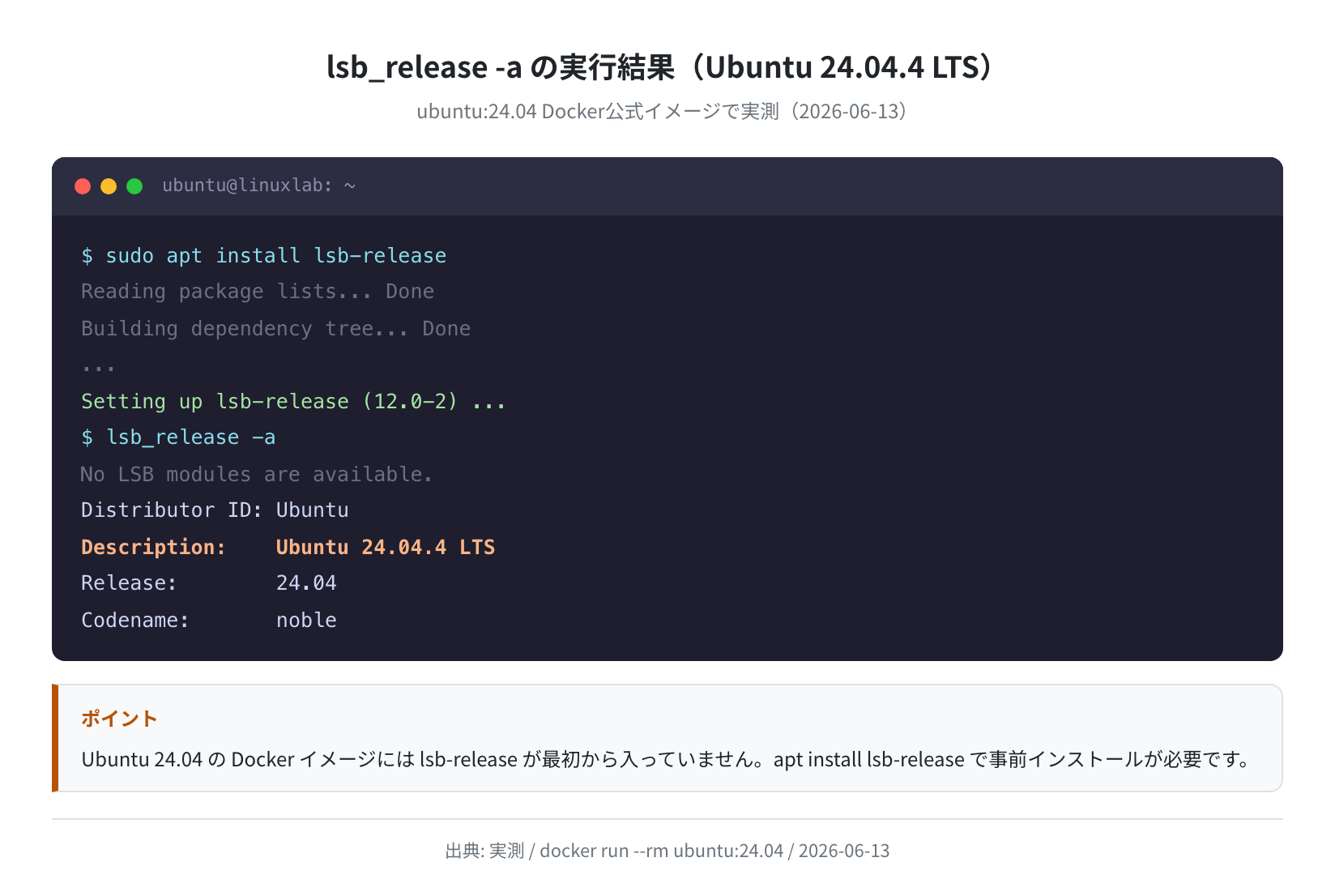Select the sudo apt install lsb-release command
This screenshot has width=1335, height=896.
(x=264, y=256)
